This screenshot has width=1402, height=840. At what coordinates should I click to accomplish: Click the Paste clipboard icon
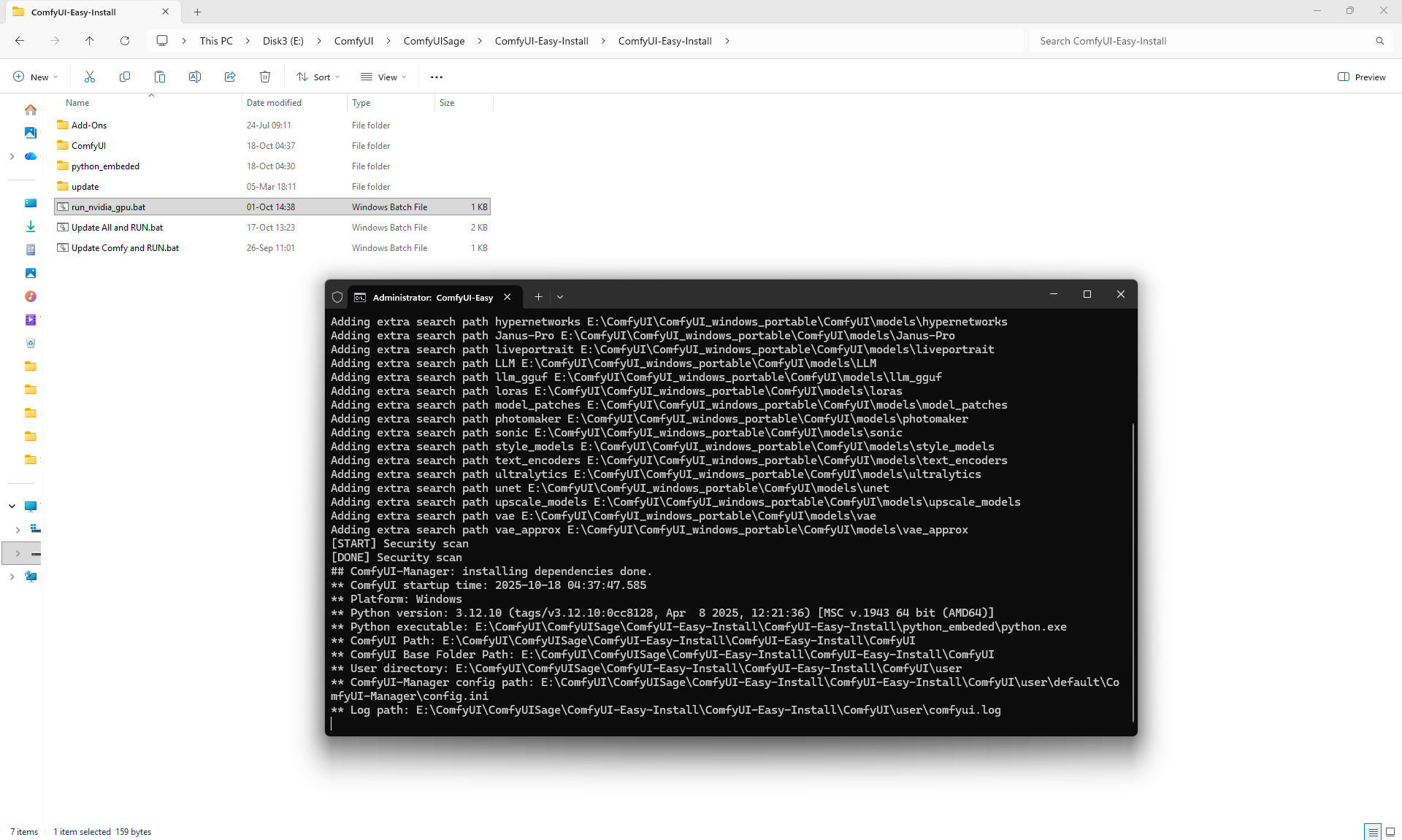click(160, 77)
